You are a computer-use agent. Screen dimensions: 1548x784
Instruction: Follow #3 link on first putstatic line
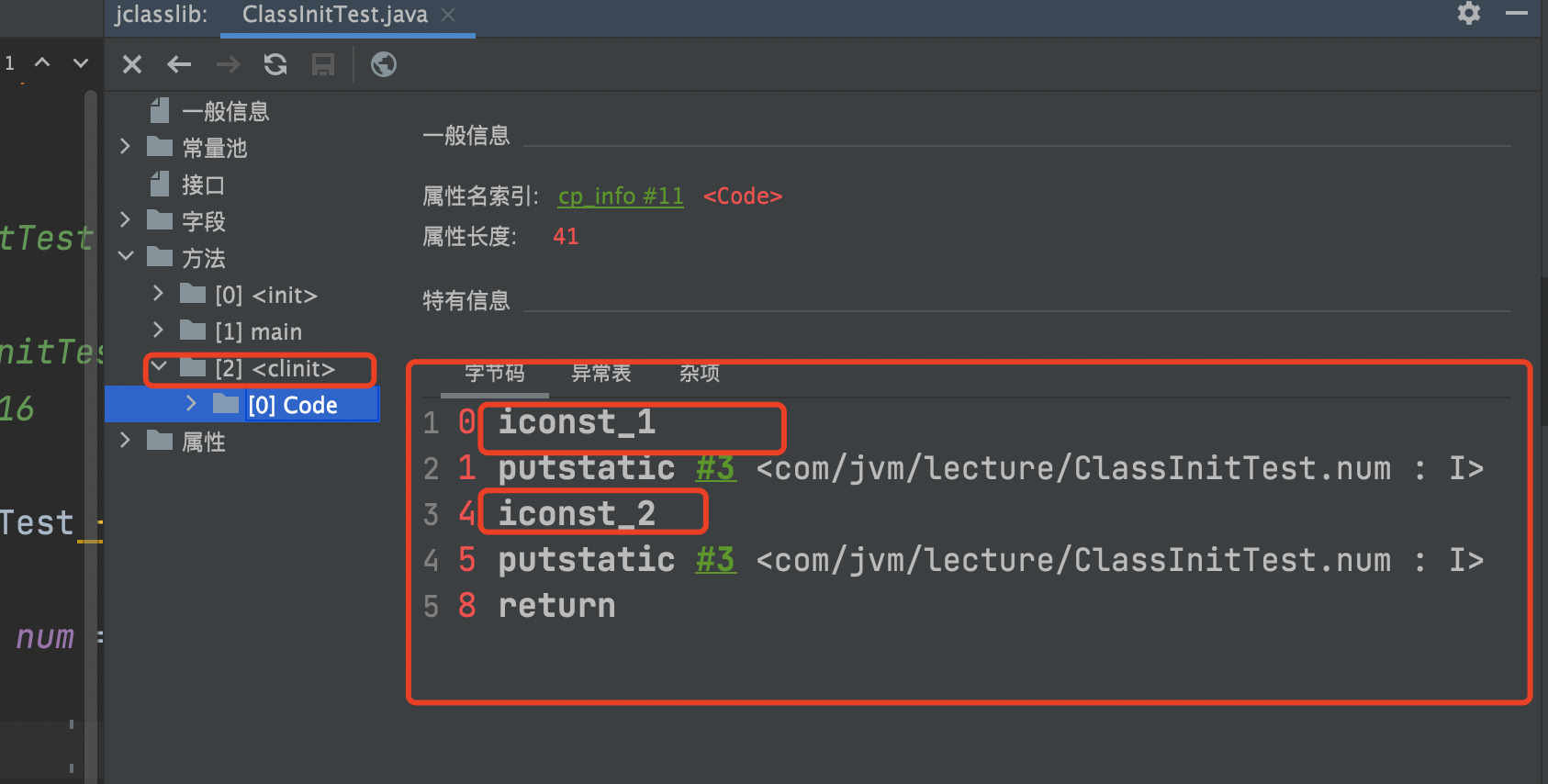(x=715, y=468)
